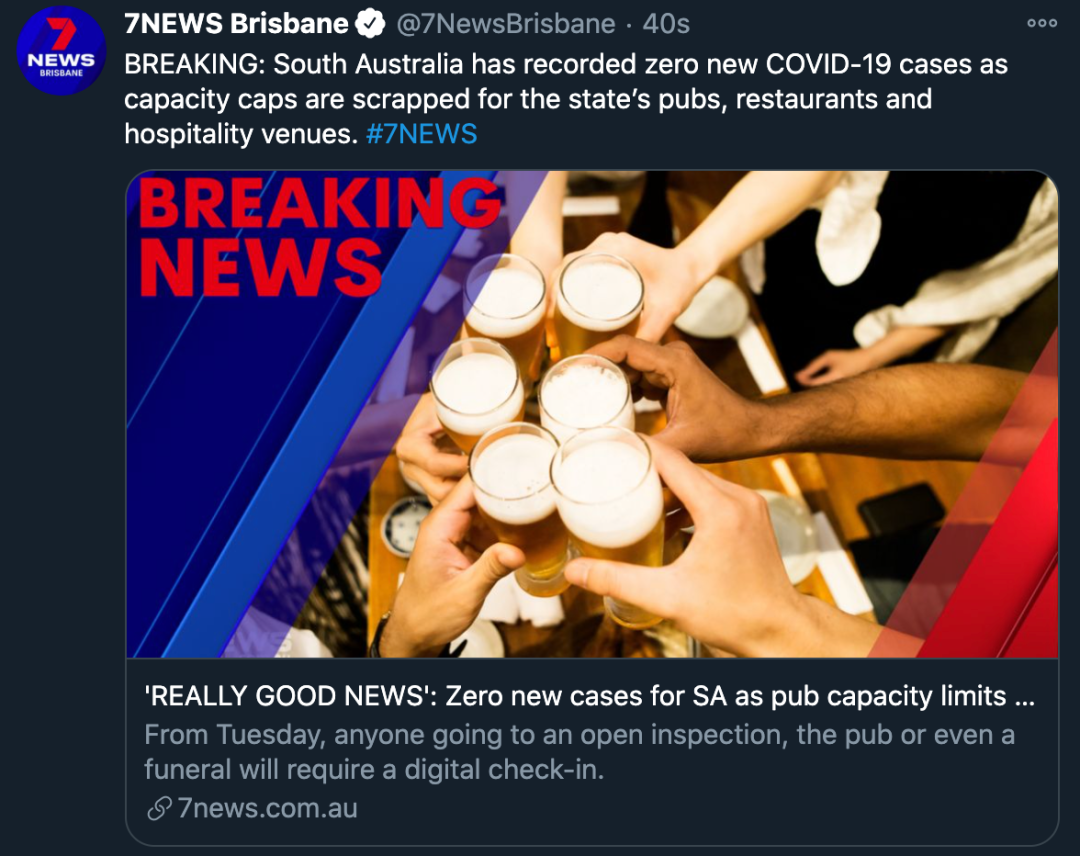Image resolution: width=1080 pixels, height=856 pixels.
Task: Click the BREAKING NEWS red banner text
Action: click(320, 237)
